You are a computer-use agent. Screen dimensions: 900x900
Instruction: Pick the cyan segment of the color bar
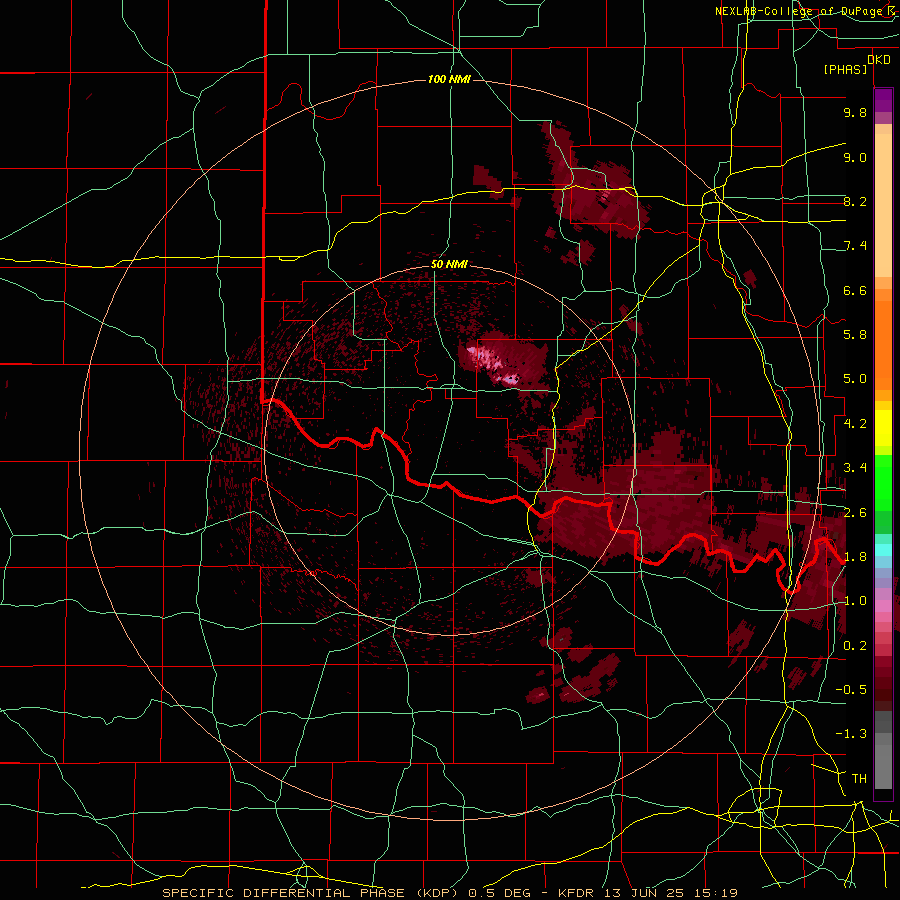883,550
